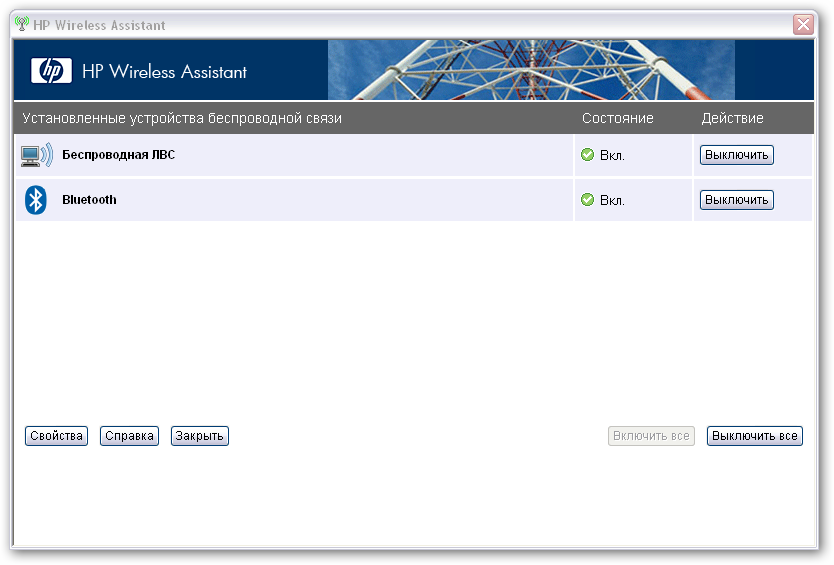The height and width of the screenshot is (565, 834).
Task: Click the Закрыть button
Action: [199, 436]
